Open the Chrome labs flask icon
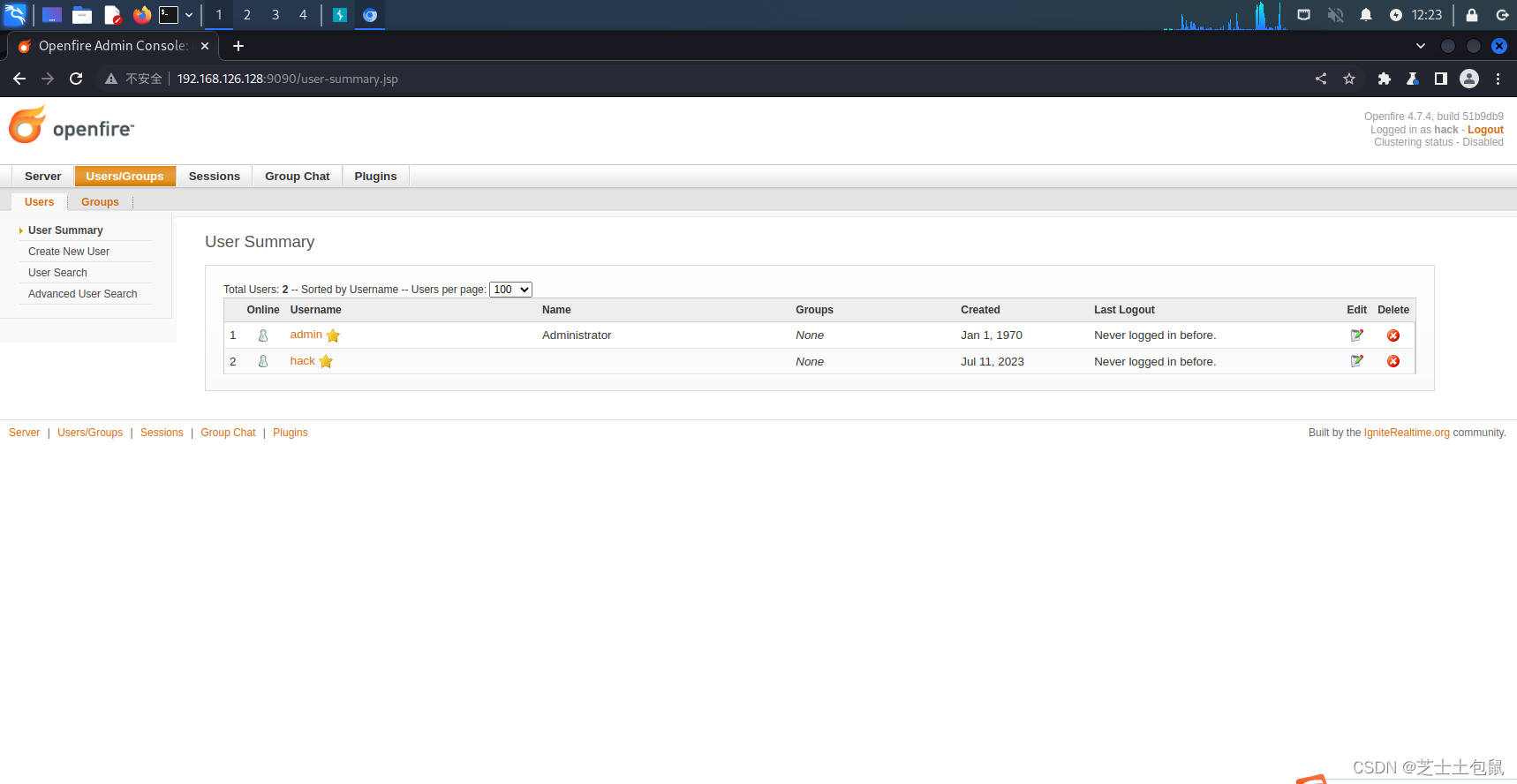 point(1413,79)
